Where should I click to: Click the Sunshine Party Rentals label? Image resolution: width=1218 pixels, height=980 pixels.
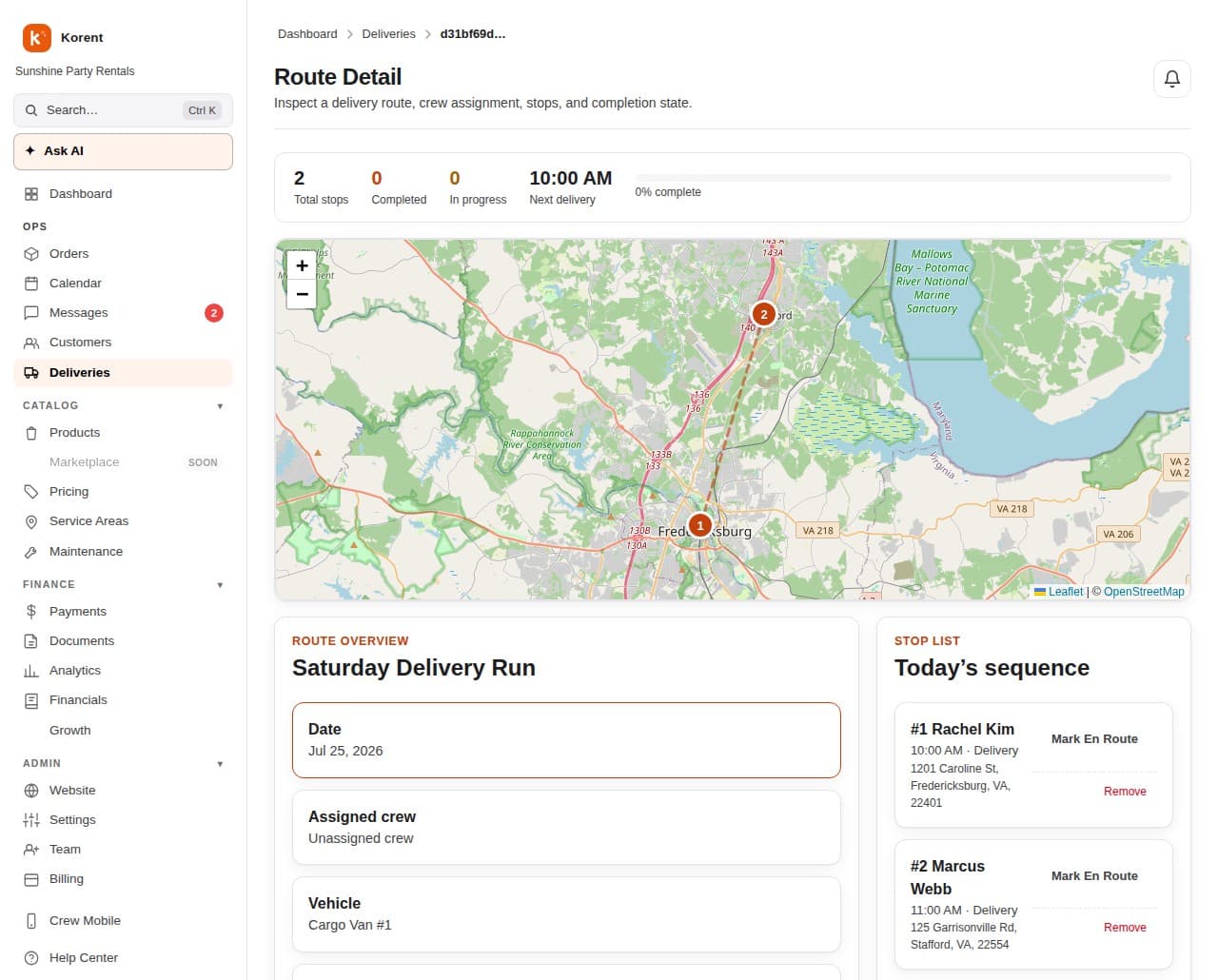click(74, 71)
